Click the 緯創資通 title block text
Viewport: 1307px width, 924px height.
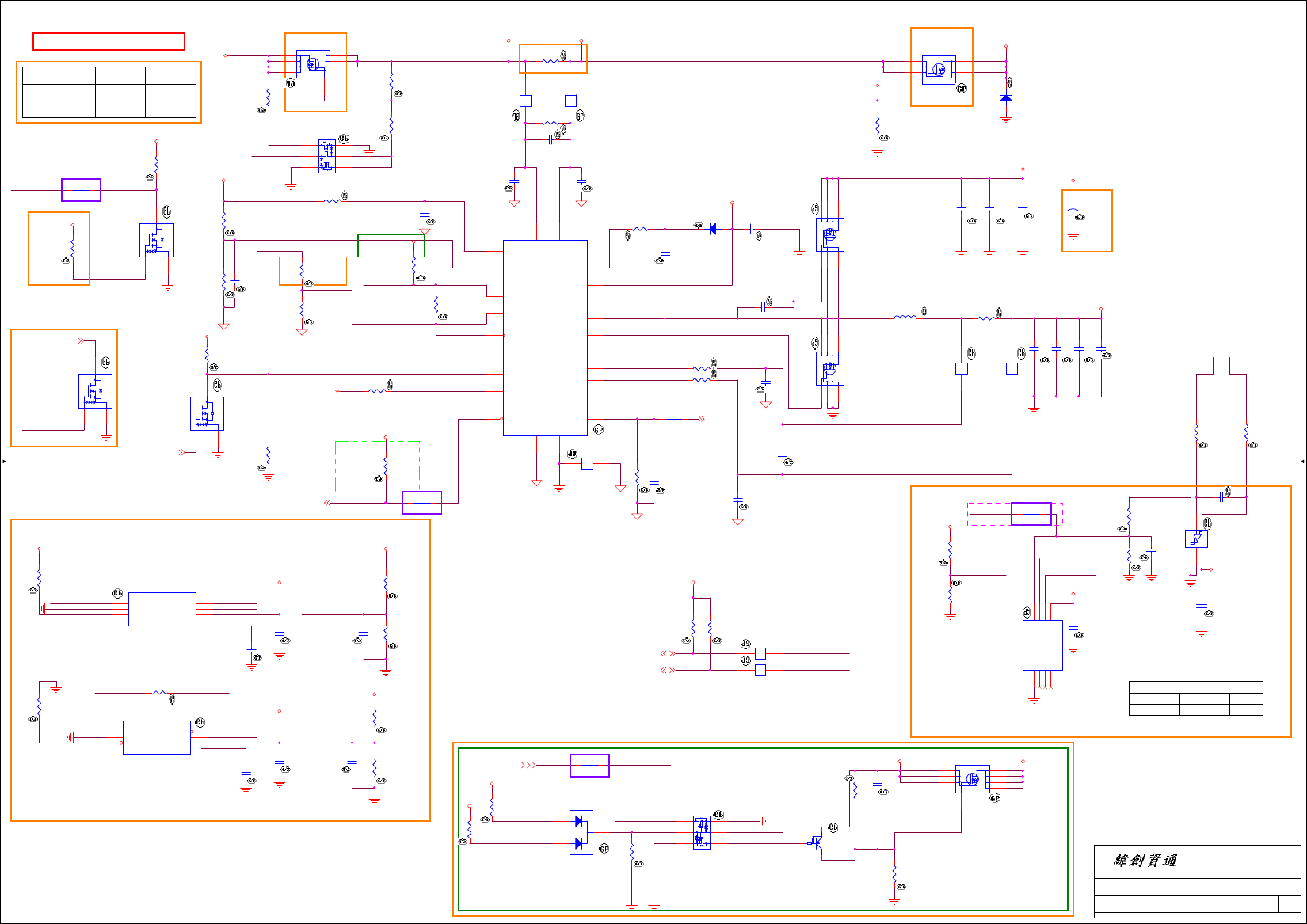coord(1145,861)
